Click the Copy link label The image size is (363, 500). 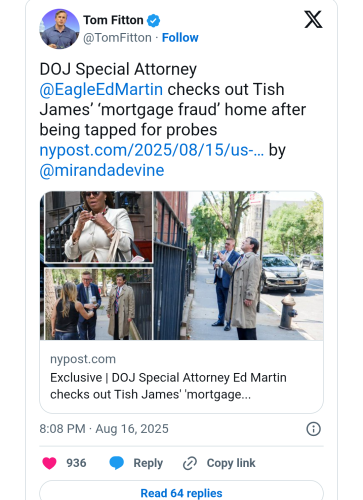coord(231,463)
